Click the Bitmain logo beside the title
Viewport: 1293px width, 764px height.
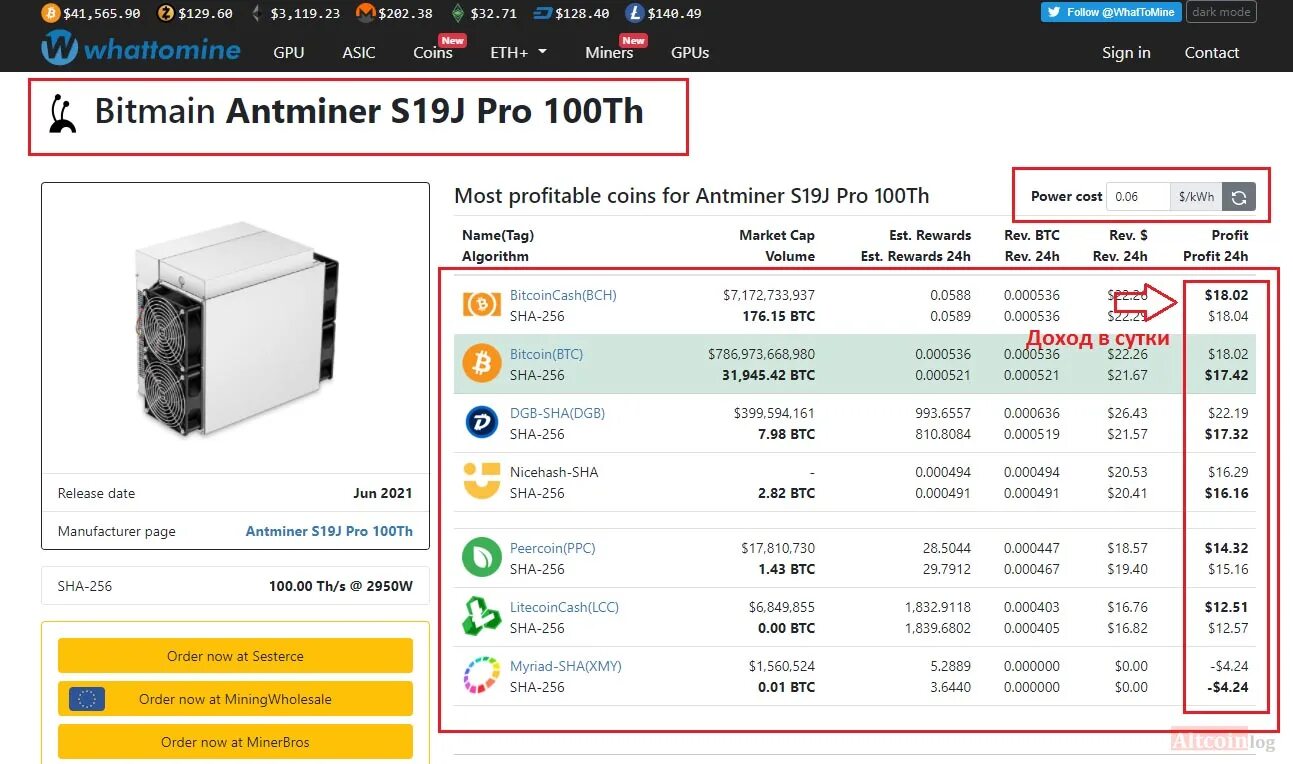[63, 113]
